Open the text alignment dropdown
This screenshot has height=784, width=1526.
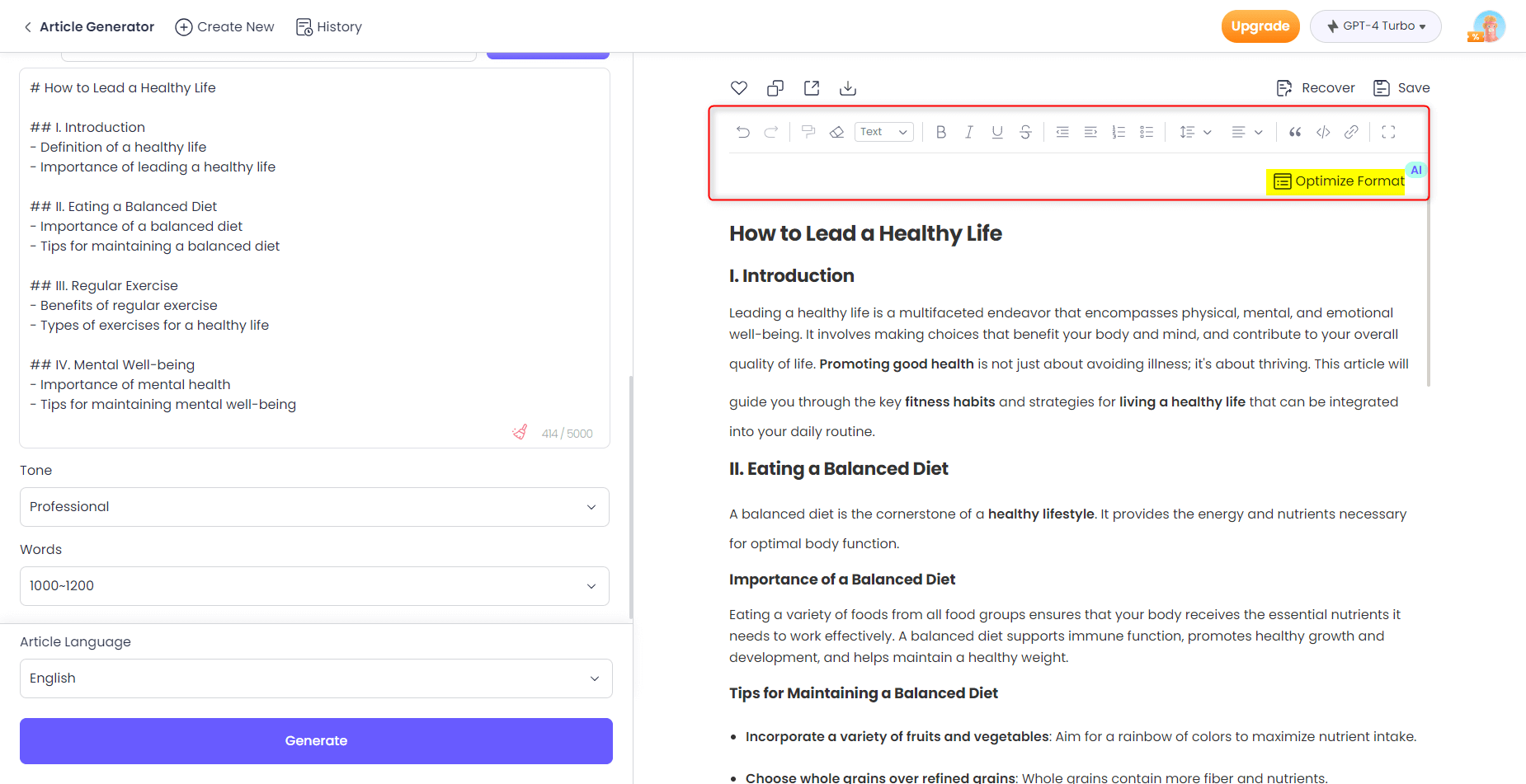[1247, 132]
